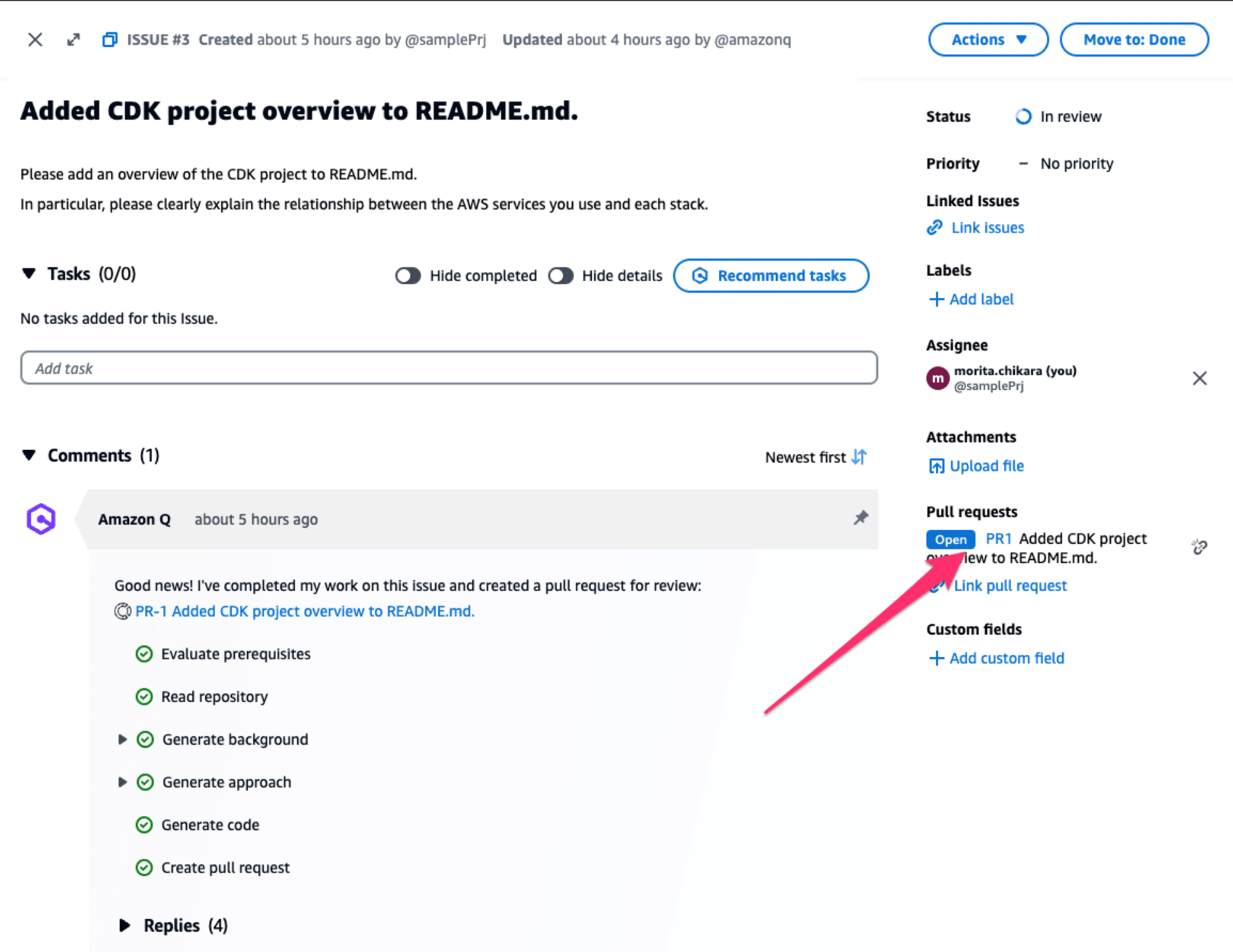
Task: Collapse the Comments section
Action: point(28,455)
